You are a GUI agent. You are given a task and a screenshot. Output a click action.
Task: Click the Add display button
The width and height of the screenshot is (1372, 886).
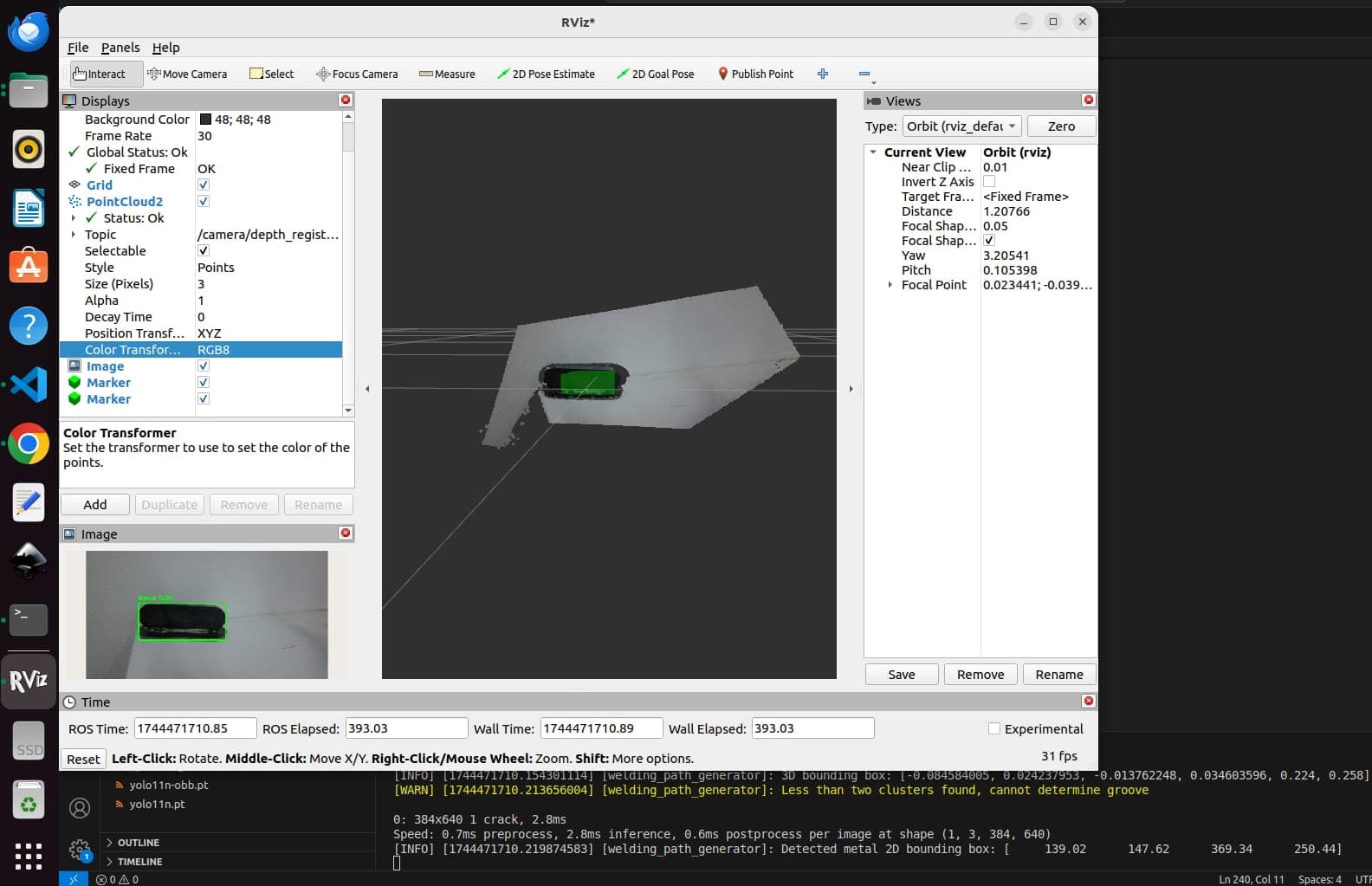click(95, 505)
